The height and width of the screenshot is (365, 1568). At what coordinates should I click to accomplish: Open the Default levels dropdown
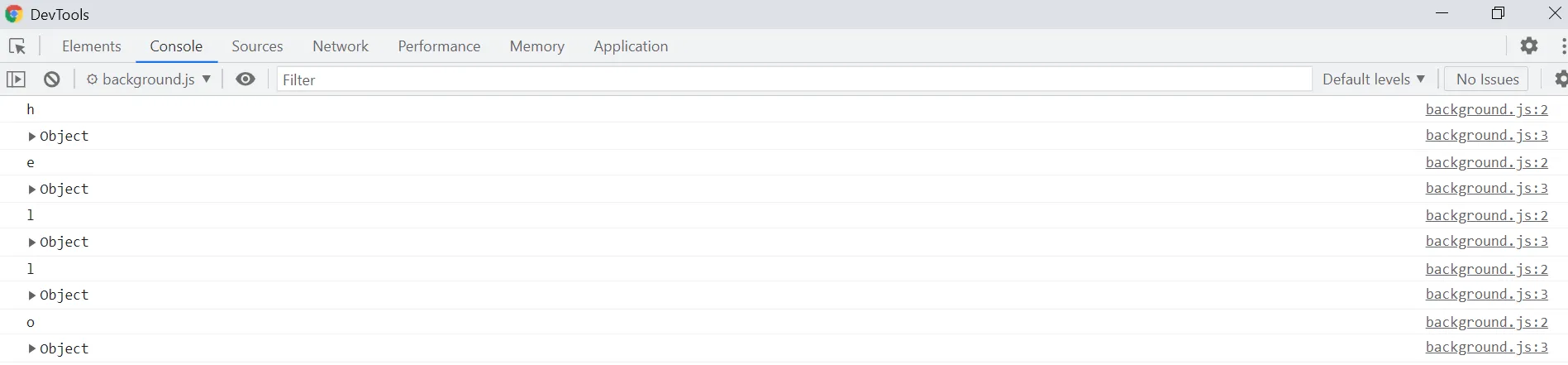click(1373, 79)
